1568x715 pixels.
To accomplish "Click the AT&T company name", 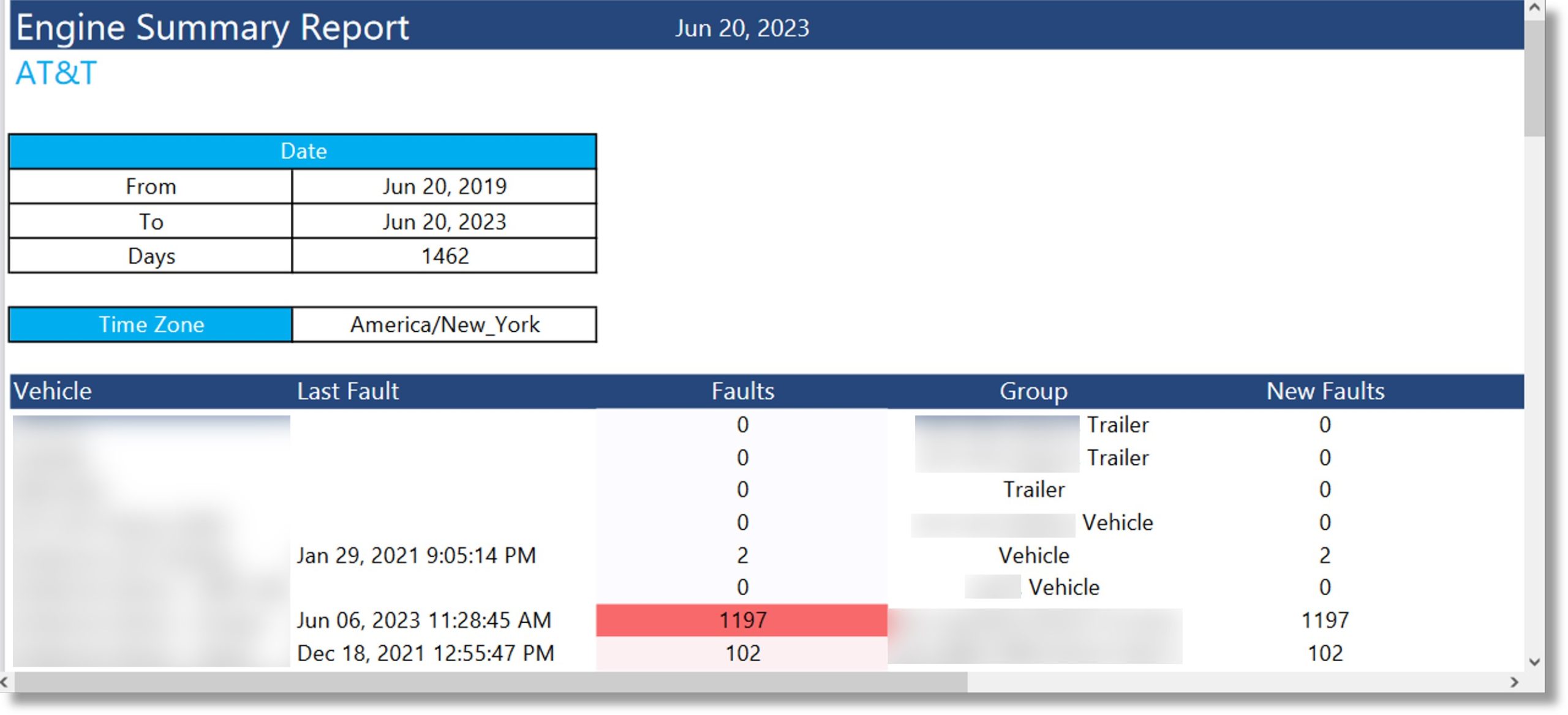I will 56,73.
